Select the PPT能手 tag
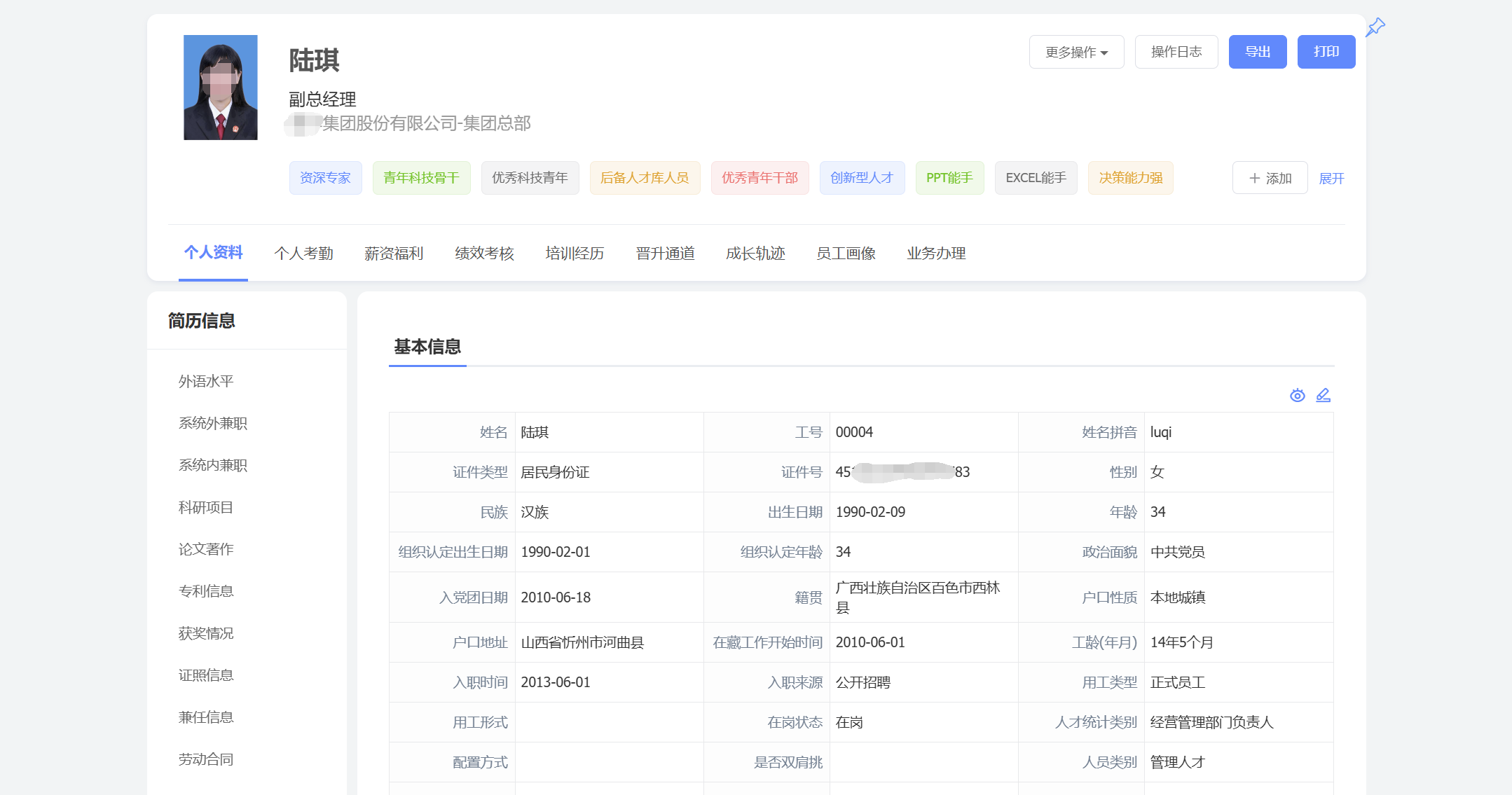The width and height of the screenshot is (1512, 795). [949, 178]
